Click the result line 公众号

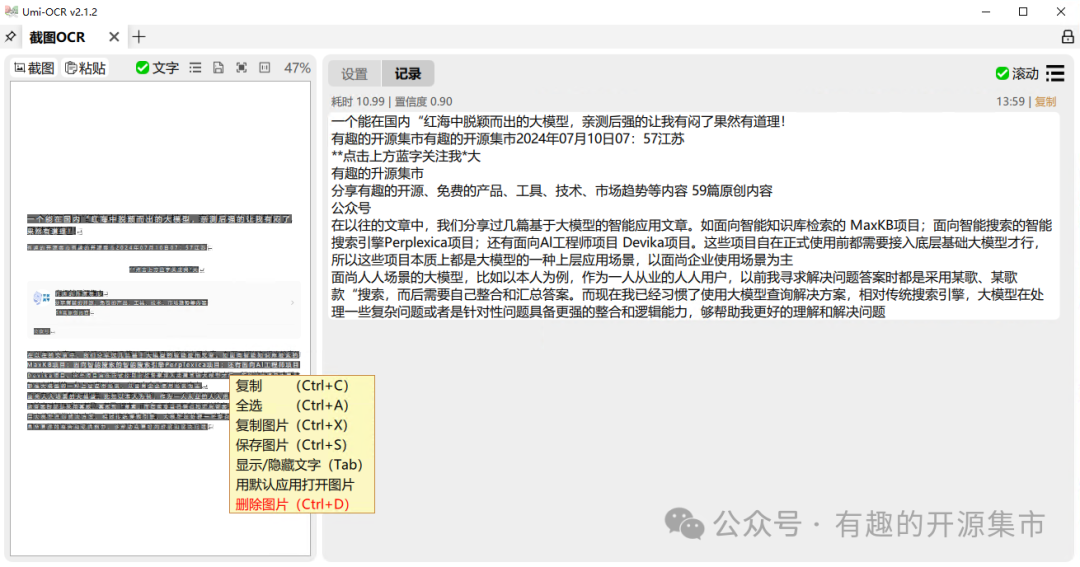pyautogui.click(x=351, y=208)
